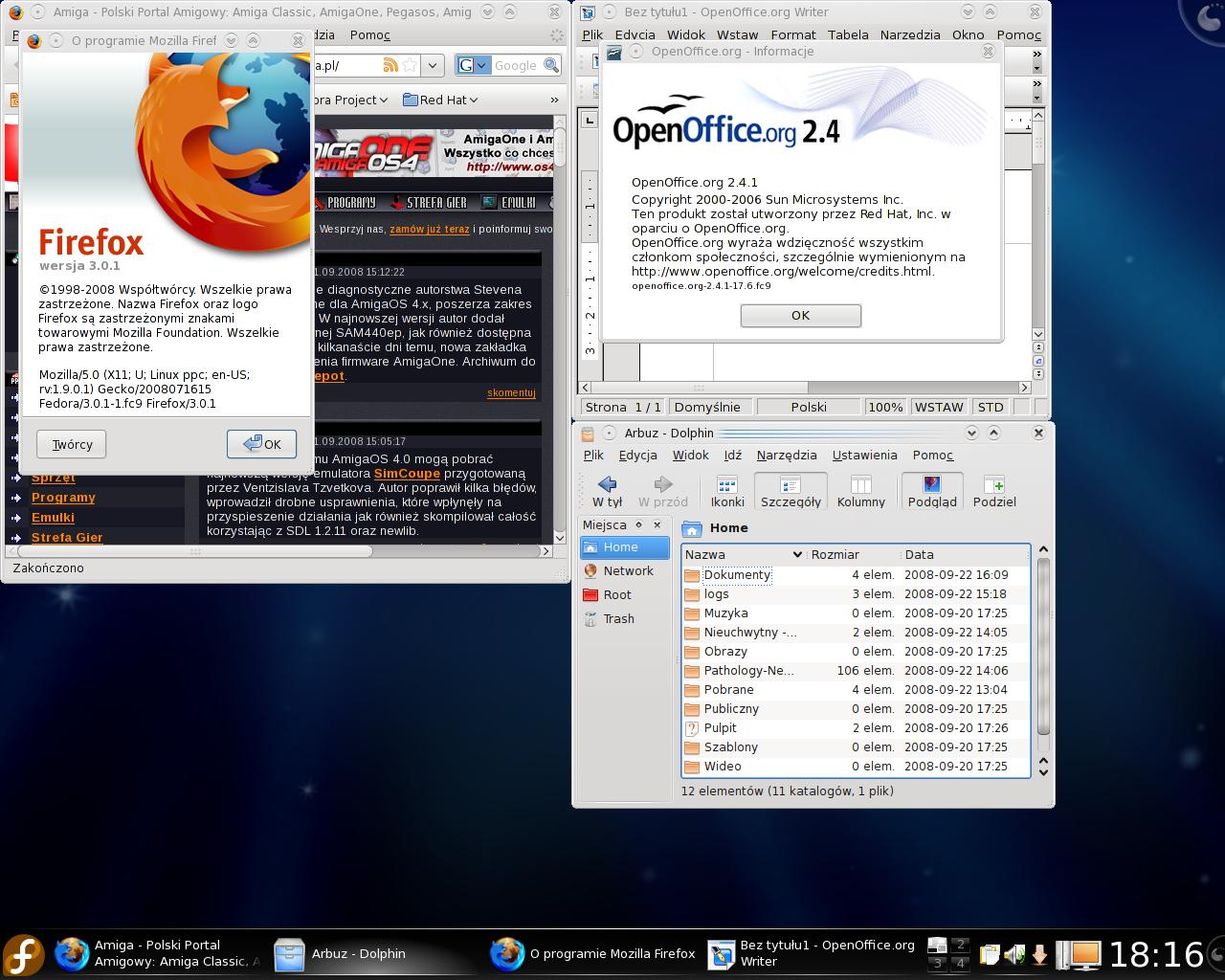Open Trash in Dolphin Miejsca panel
Screen dimensions: 1225x980
pyautogui.click(x=624, y=618)
